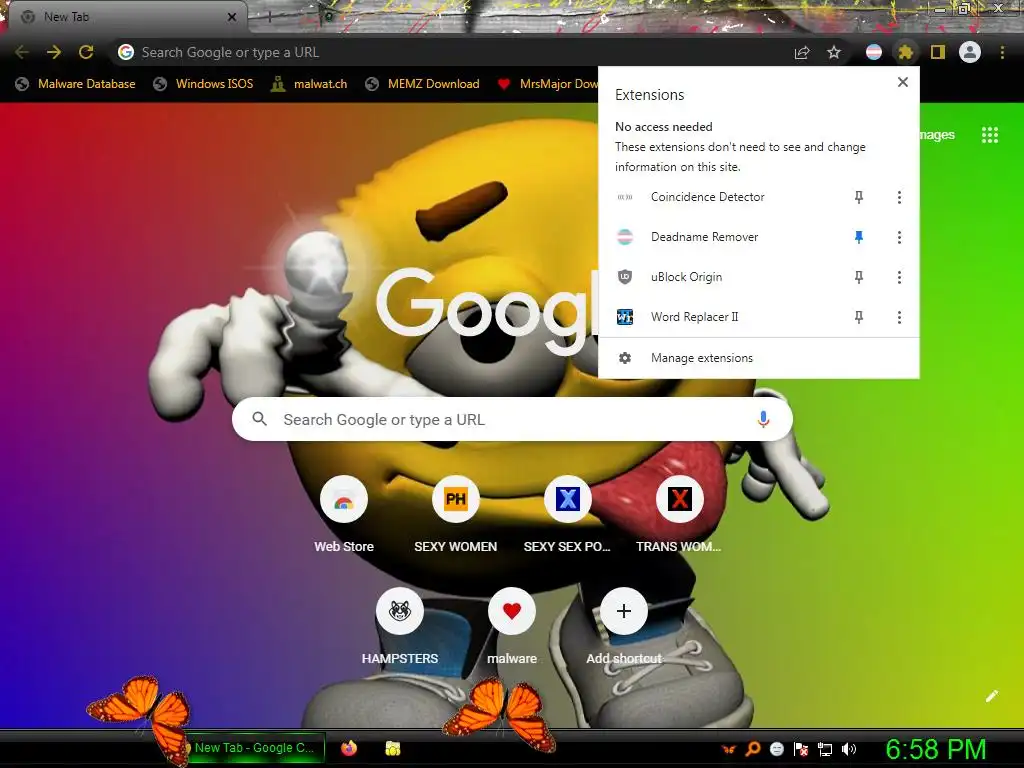Go back with the browser back arrow
Viewport: 1024px width, 768px height.
coord(22,52)
